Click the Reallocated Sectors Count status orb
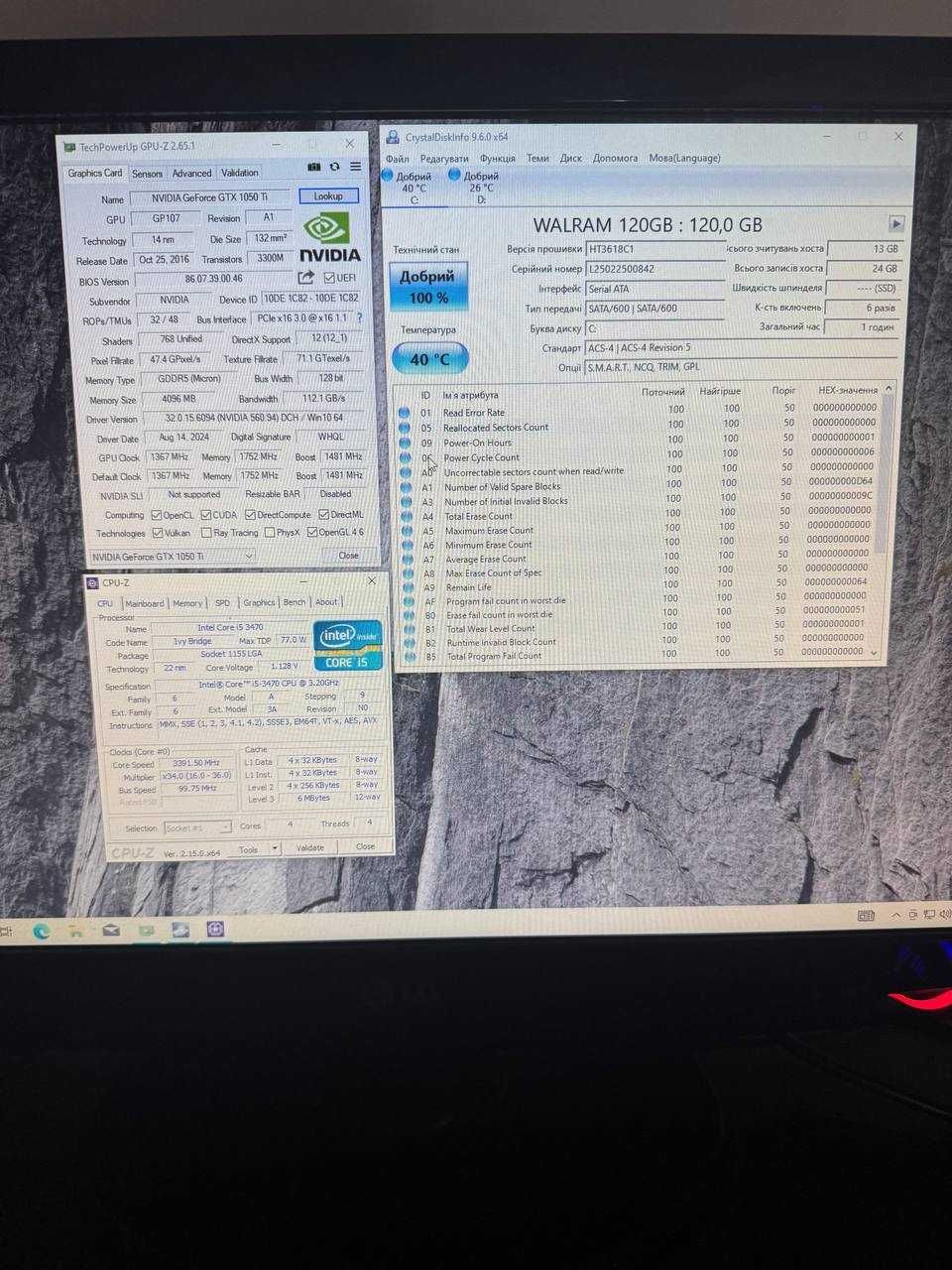The height and width of the screenshot is (1270, 952). (x=404, y=428)
